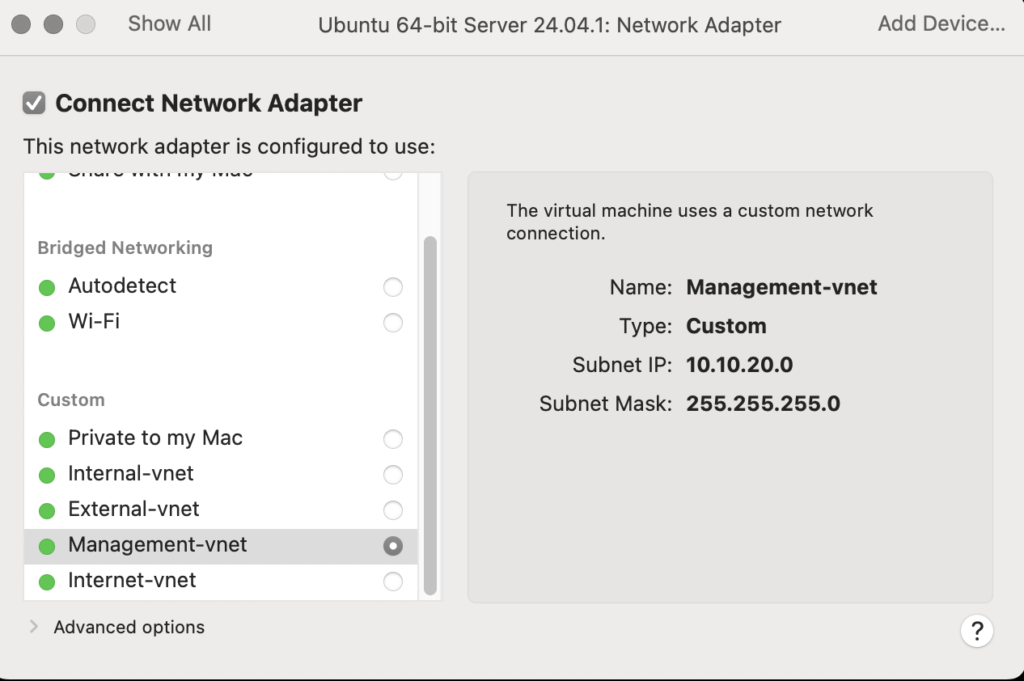Click the green dot next to Management-vnet
1024x681 pixels.
[47, 546]
